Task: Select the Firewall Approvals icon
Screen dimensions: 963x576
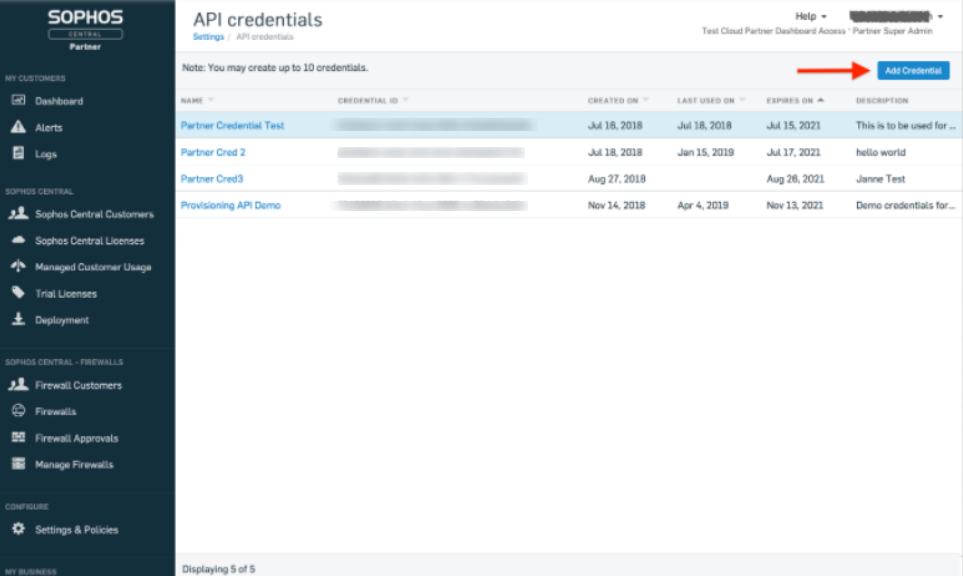Action: 17,437
